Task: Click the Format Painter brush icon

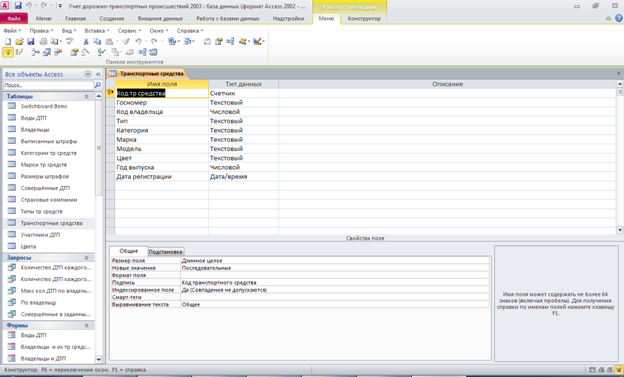Action: click(126, 41)
